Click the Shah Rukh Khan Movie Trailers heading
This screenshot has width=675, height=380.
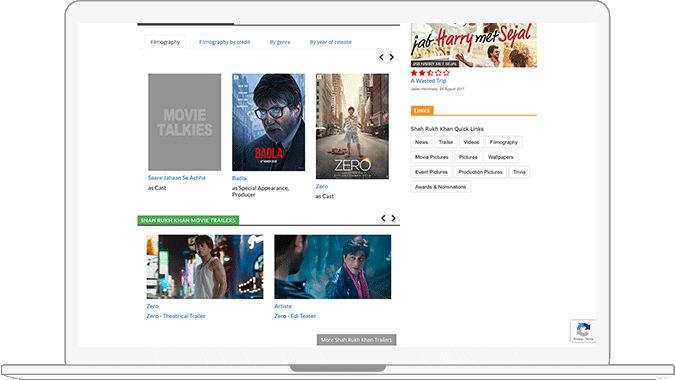coord(188,220)
